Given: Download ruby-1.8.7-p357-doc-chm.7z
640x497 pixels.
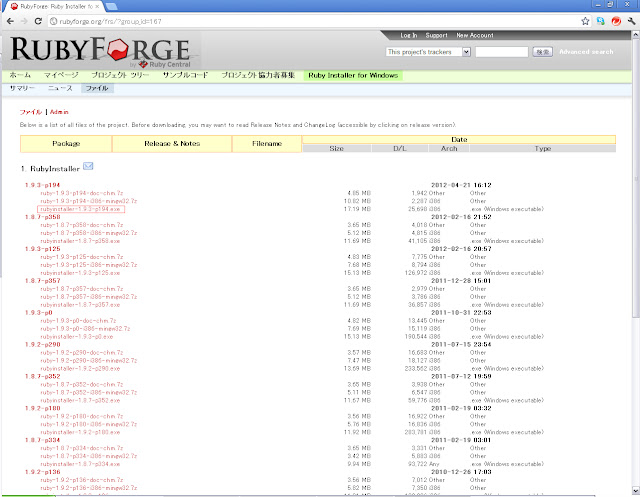Looking at the screenshot, I should click(82, 288).
